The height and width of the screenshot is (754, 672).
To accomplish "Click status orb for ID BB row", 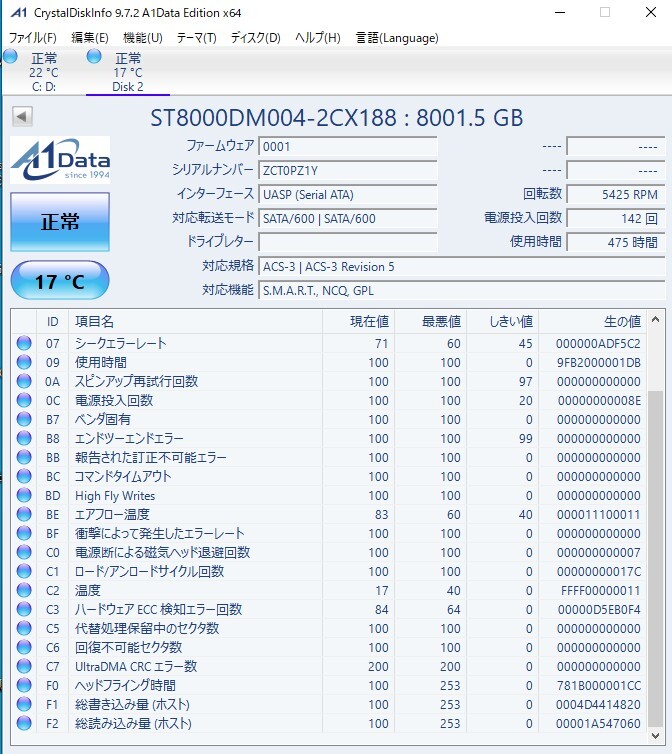I will [x=24, y=457].
